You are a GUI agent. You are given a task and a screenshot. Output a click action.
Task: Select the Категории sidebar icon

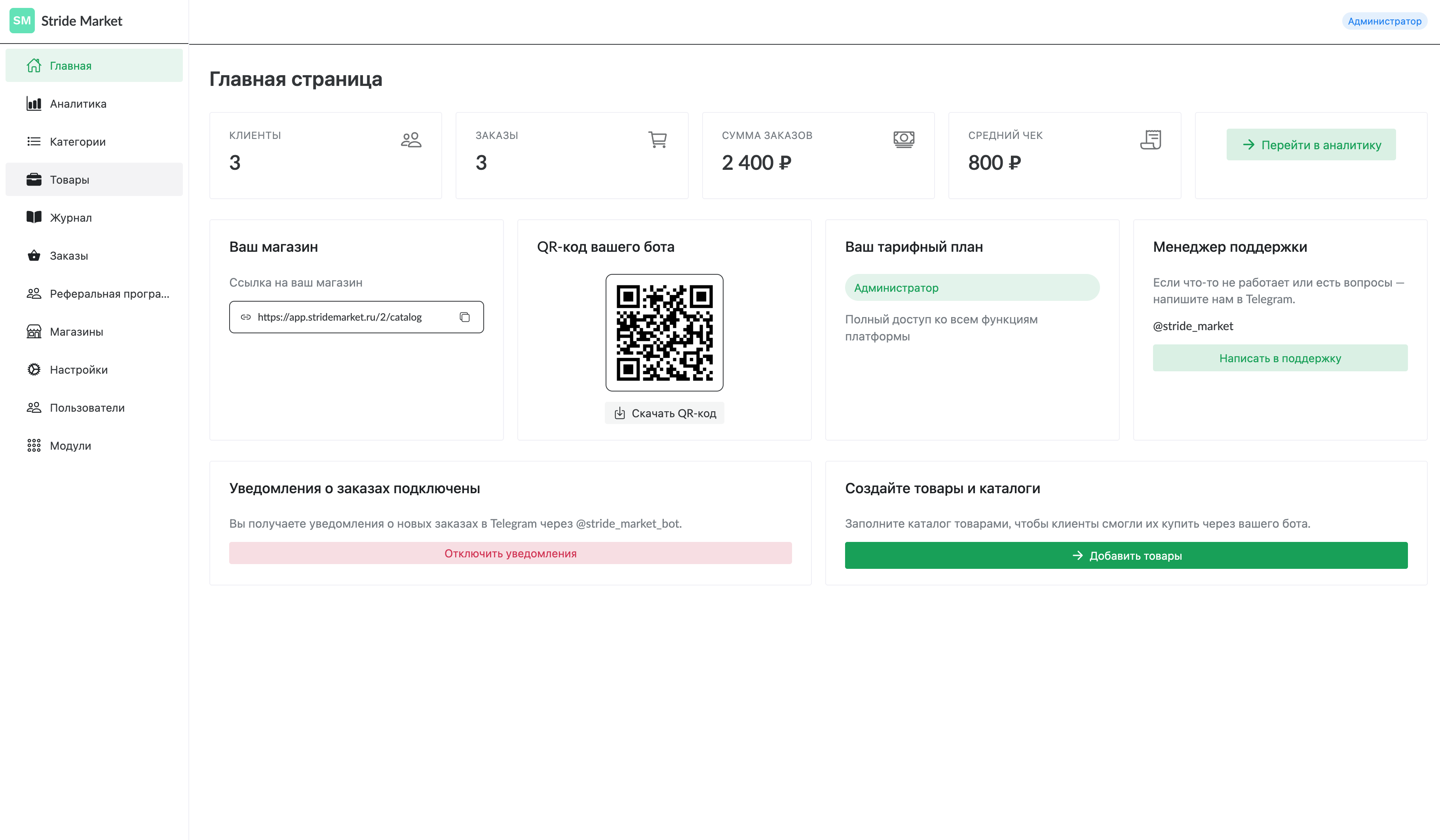click(x=34, y=141)
